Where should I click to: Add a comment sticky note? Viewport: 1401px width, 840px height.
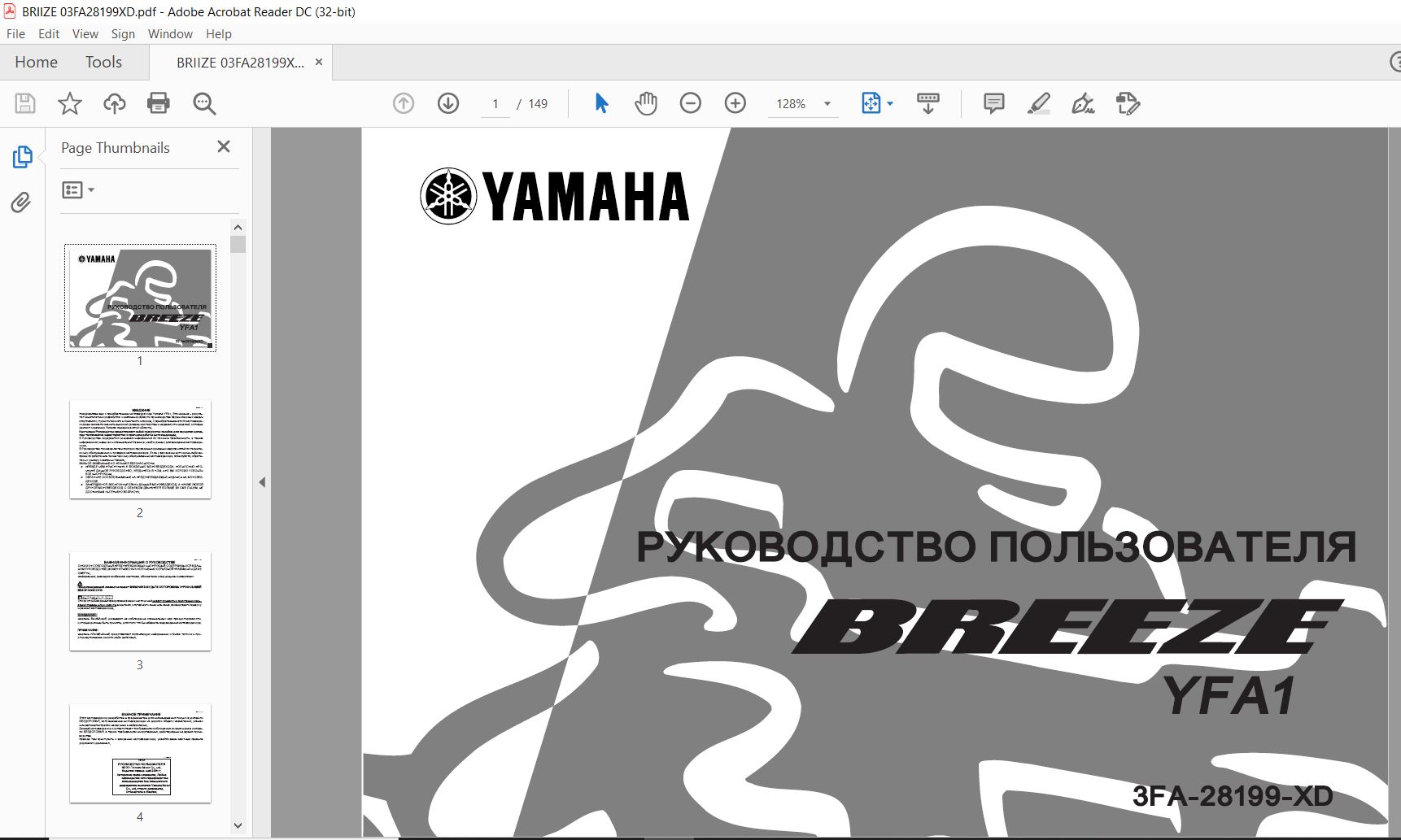tap(993, 103)
